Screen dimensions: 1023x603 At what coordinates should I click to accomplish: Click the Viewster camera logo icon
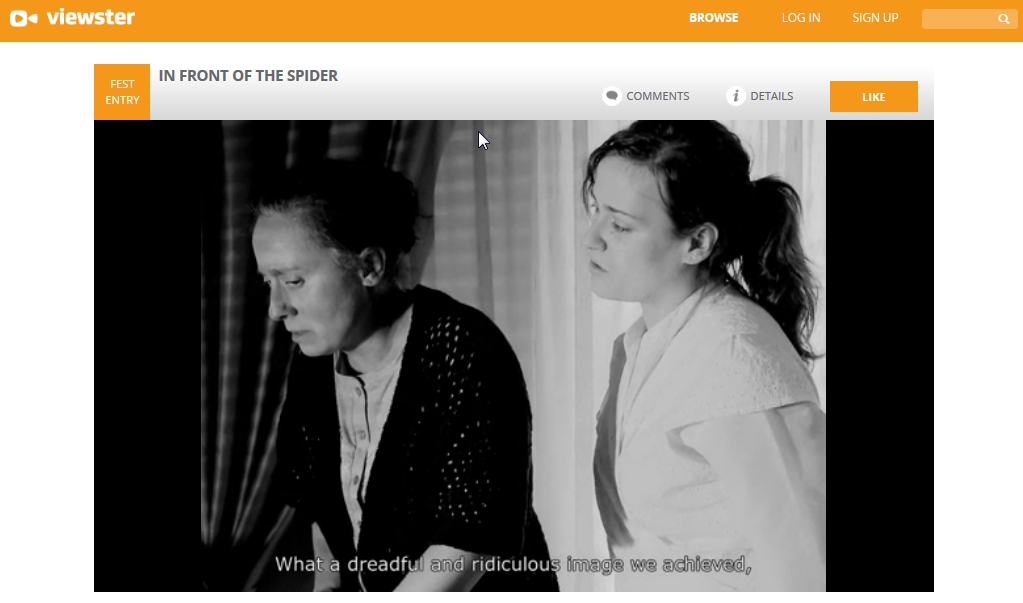[23, 18]
